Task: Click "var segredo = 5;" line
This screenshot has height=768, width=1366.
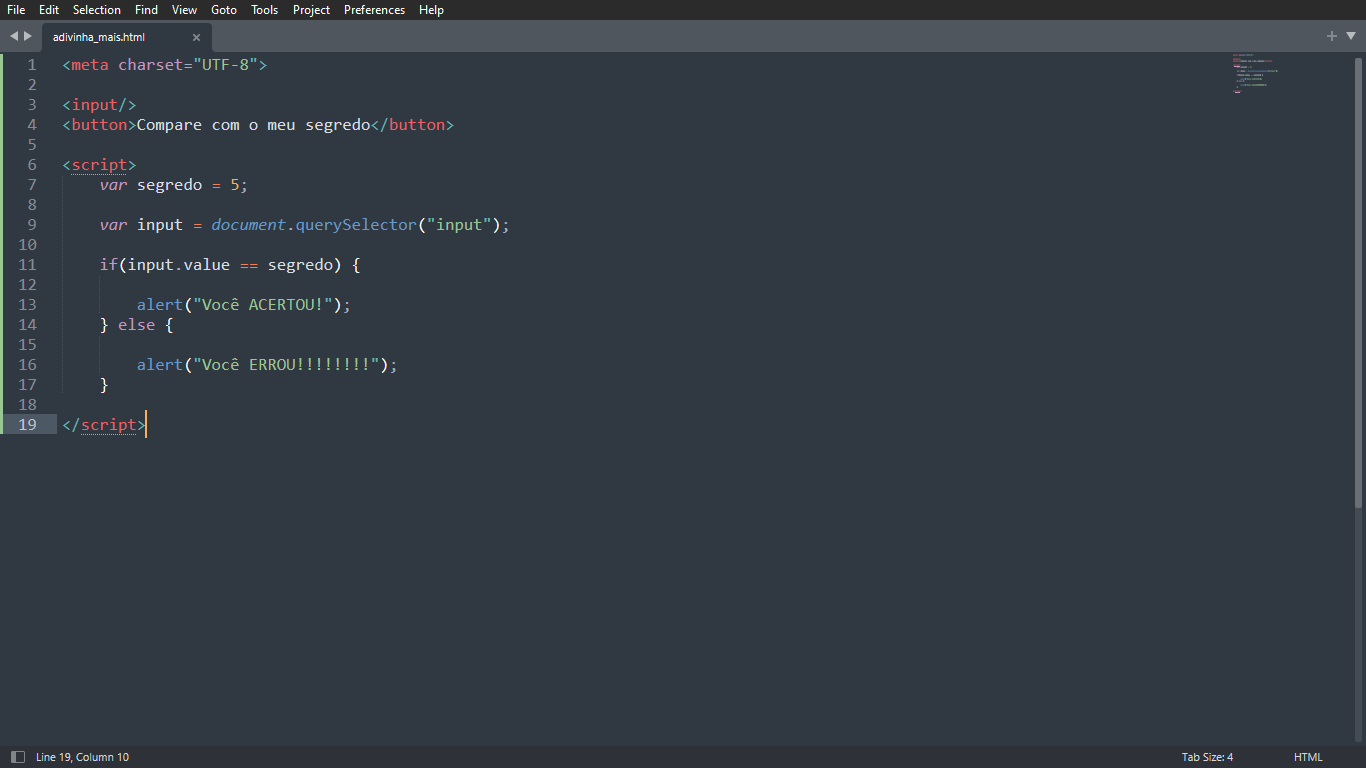Action: tap(174, 185)
